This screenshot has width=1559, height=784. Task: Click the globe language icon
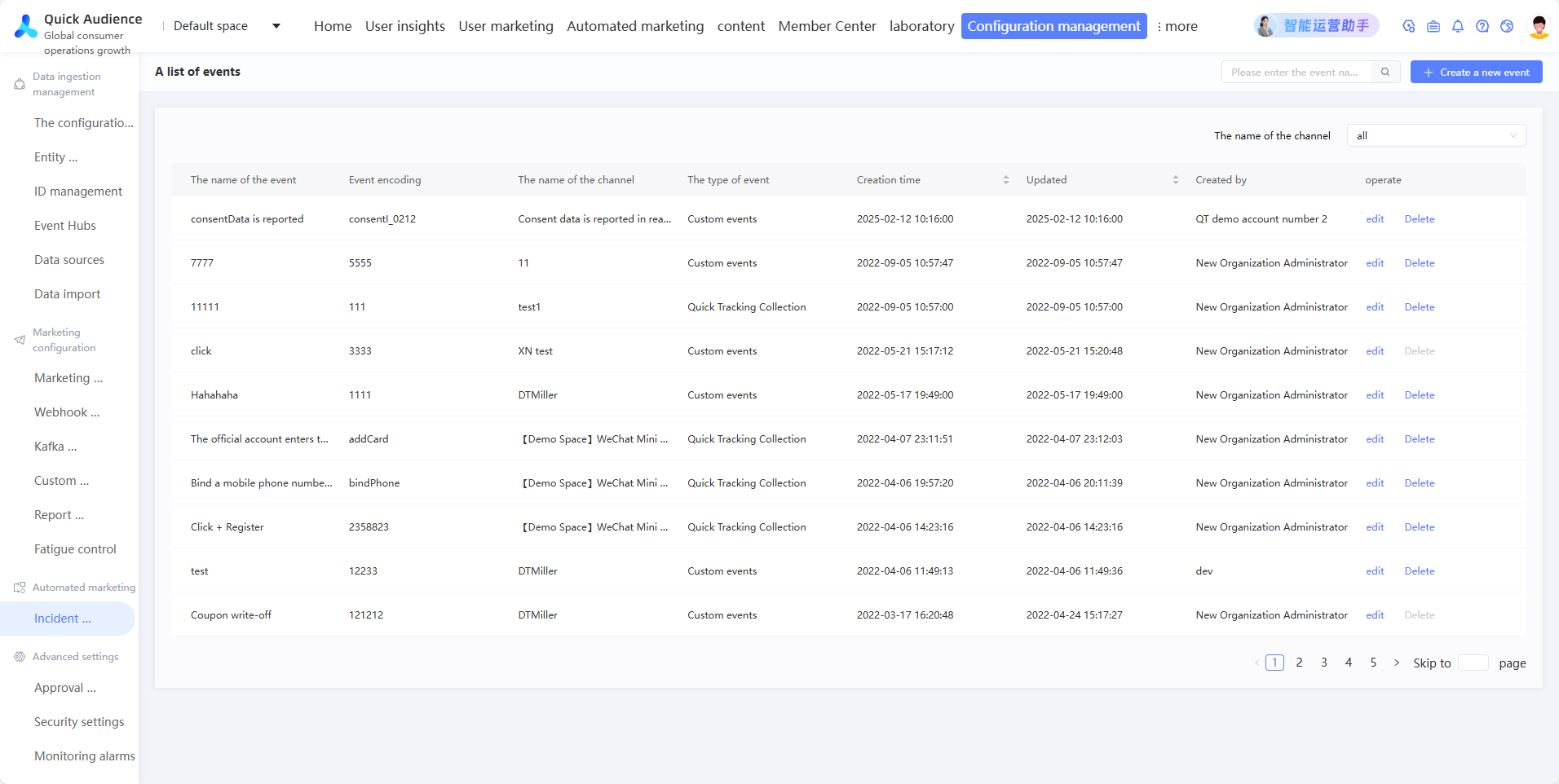(1507, 26)
